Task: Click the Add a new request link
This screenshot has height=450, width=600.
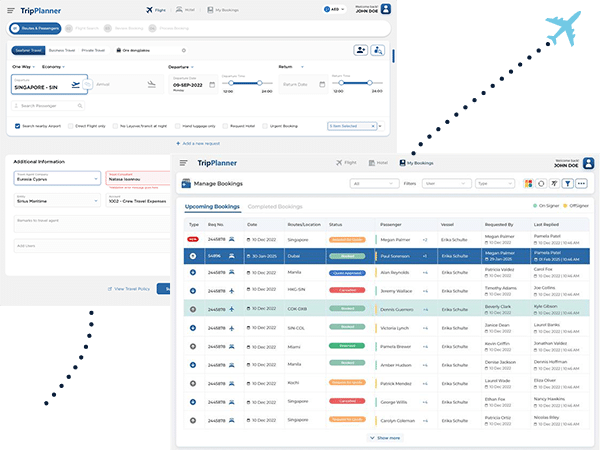Action: (x=199, y=143)
